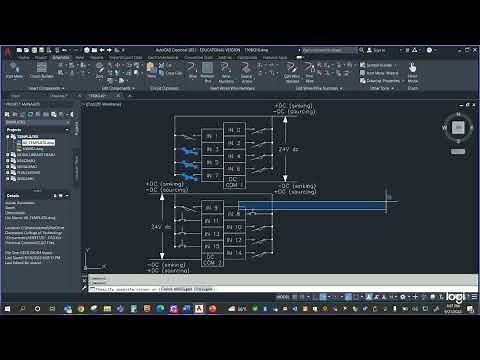480x360 pixels.
Task: Open the Panel ribbon tab
Action: tap(80, 58)
